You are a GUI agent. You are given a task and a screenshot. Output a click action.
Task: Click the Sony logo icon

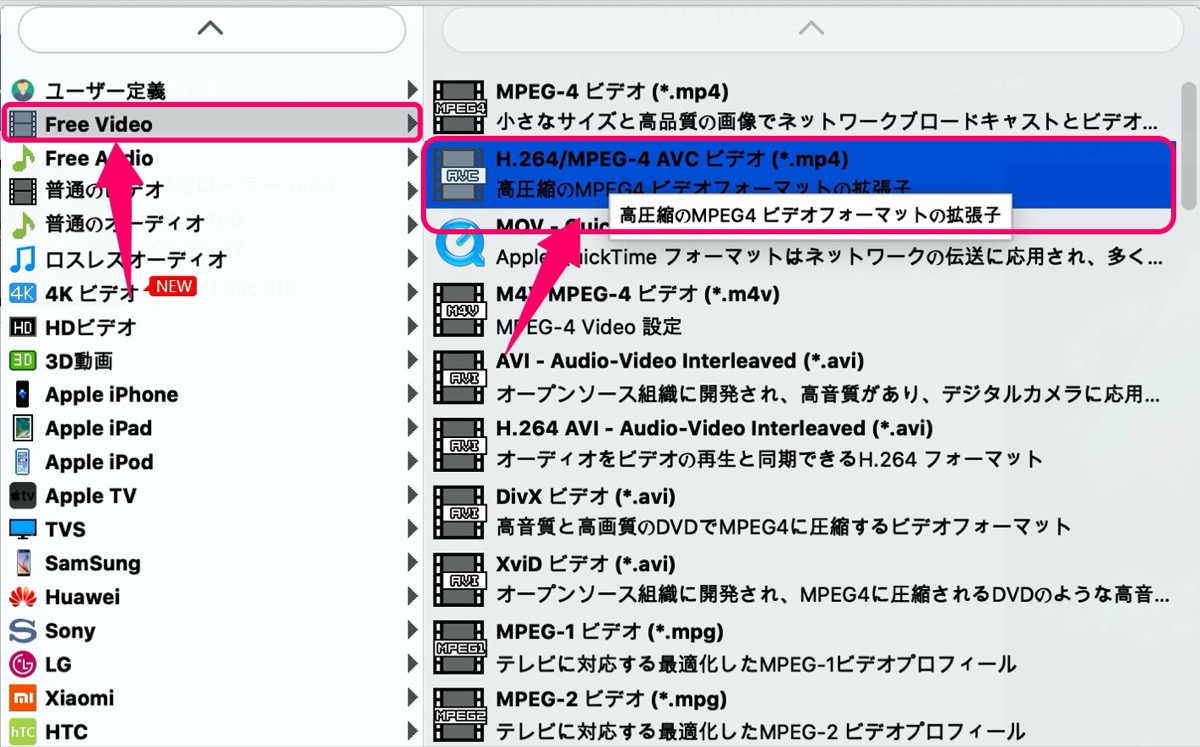(x=22, y=631)
